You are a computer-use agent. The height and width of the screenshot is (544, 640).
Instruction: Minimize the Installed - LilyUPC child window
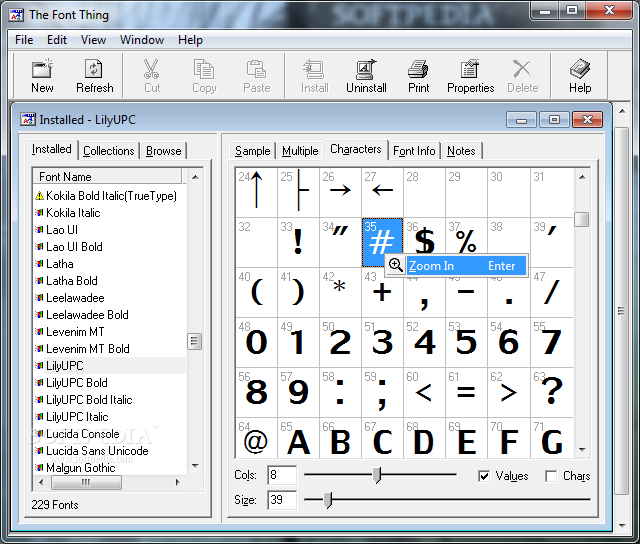pyautogui.click(x=521, y=120)
